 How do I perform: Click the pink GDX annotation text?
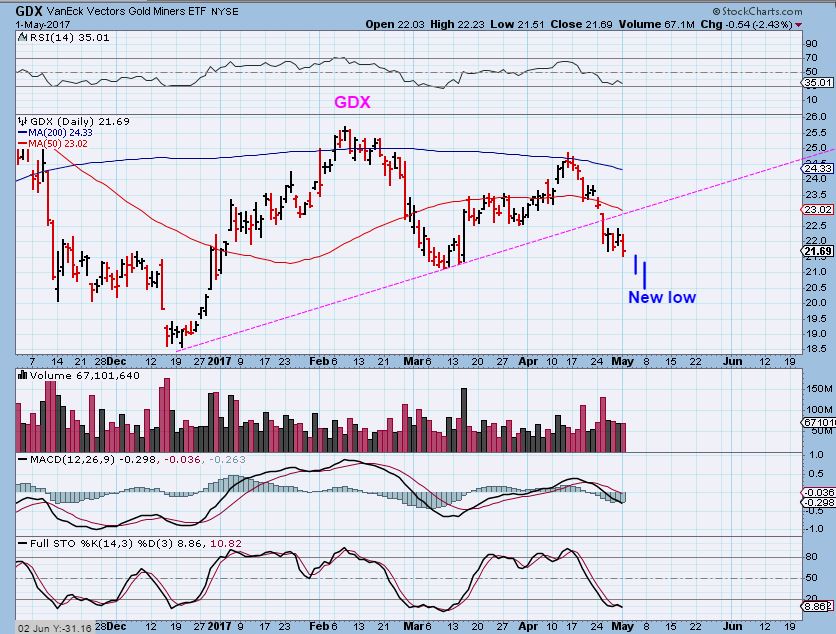pyautogui.click(x=352, y=102)
